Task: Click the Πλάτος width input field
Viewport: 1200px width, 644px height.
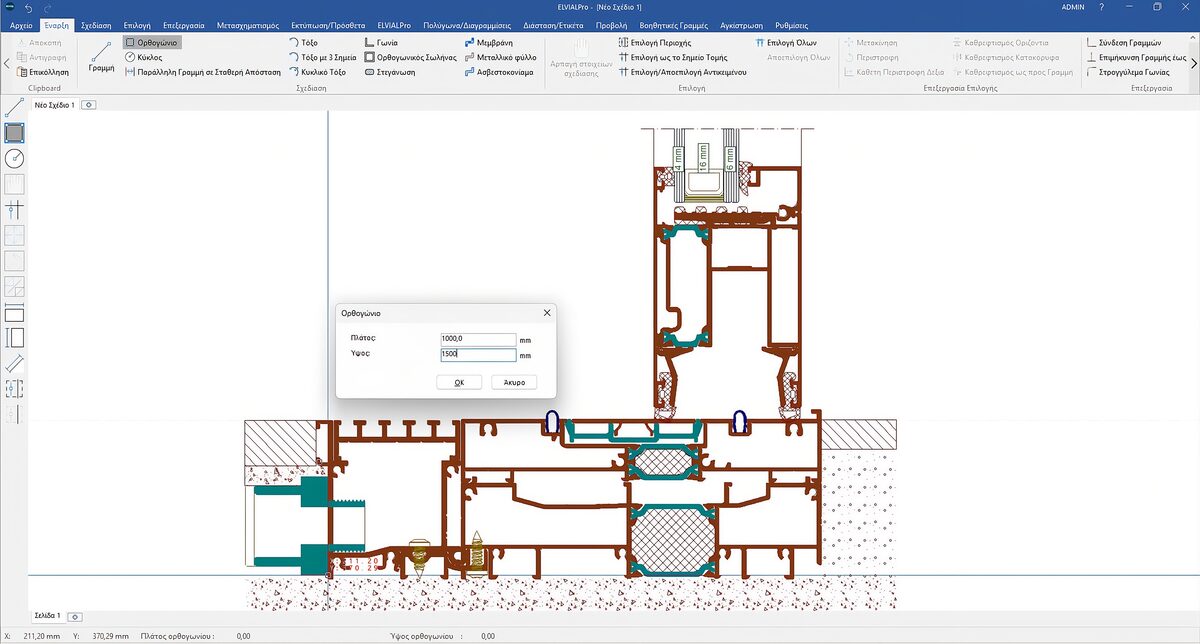Action: (477, 339)
